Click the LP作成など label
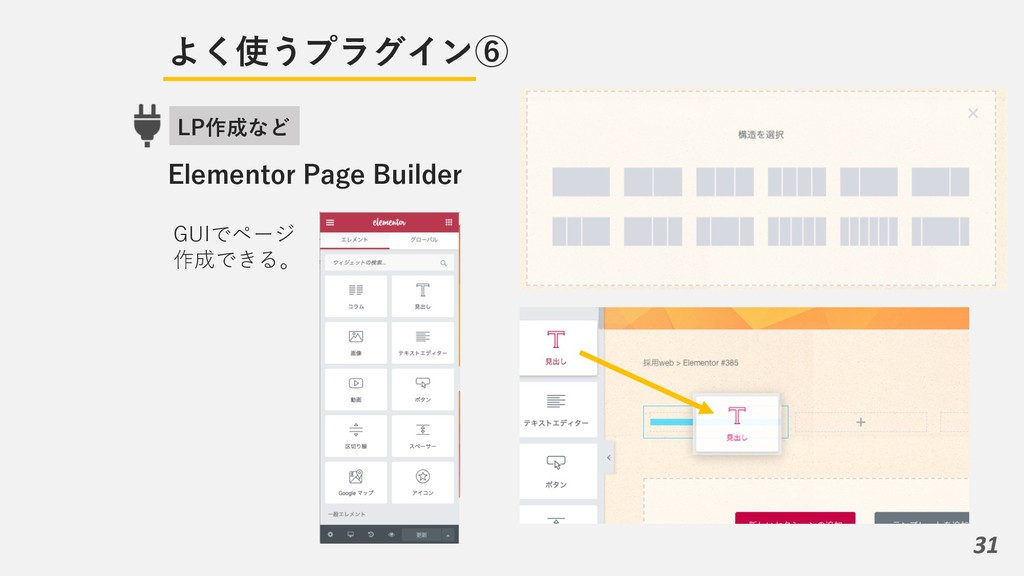Image resolution: width=1024 pixels, height=576 pixels. 234,126
